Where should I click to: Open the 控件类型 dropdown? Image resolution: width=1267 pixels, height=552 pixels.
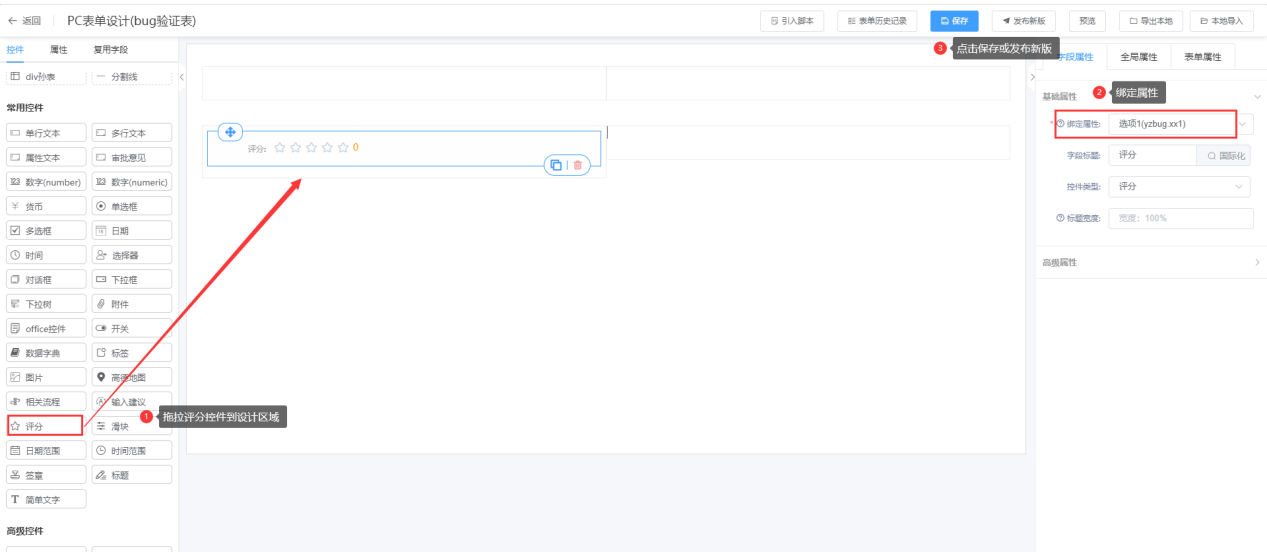[x=1179, y=187]
